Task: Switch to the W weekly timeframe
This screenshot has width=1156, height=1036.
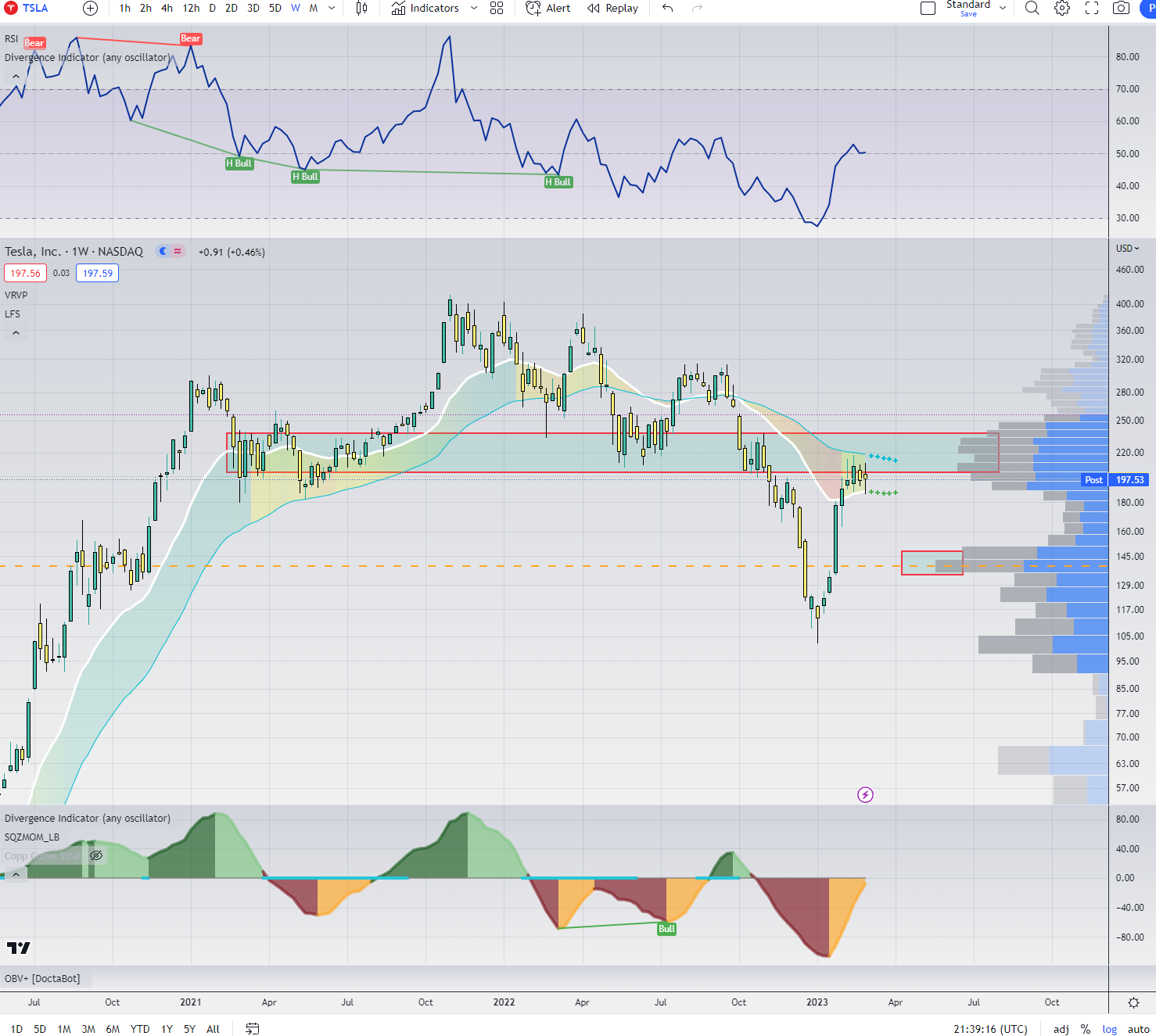Action: (296, 8)
